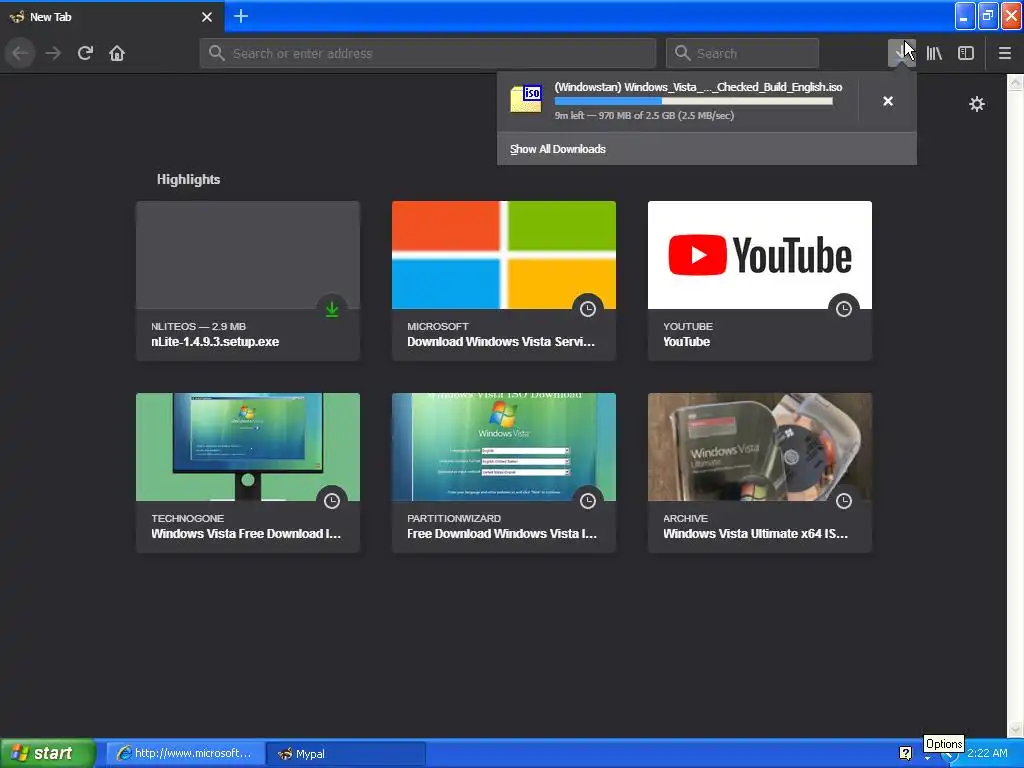
Task: Click history clock icon on Microsoft tile
Action: click(588, 309)
